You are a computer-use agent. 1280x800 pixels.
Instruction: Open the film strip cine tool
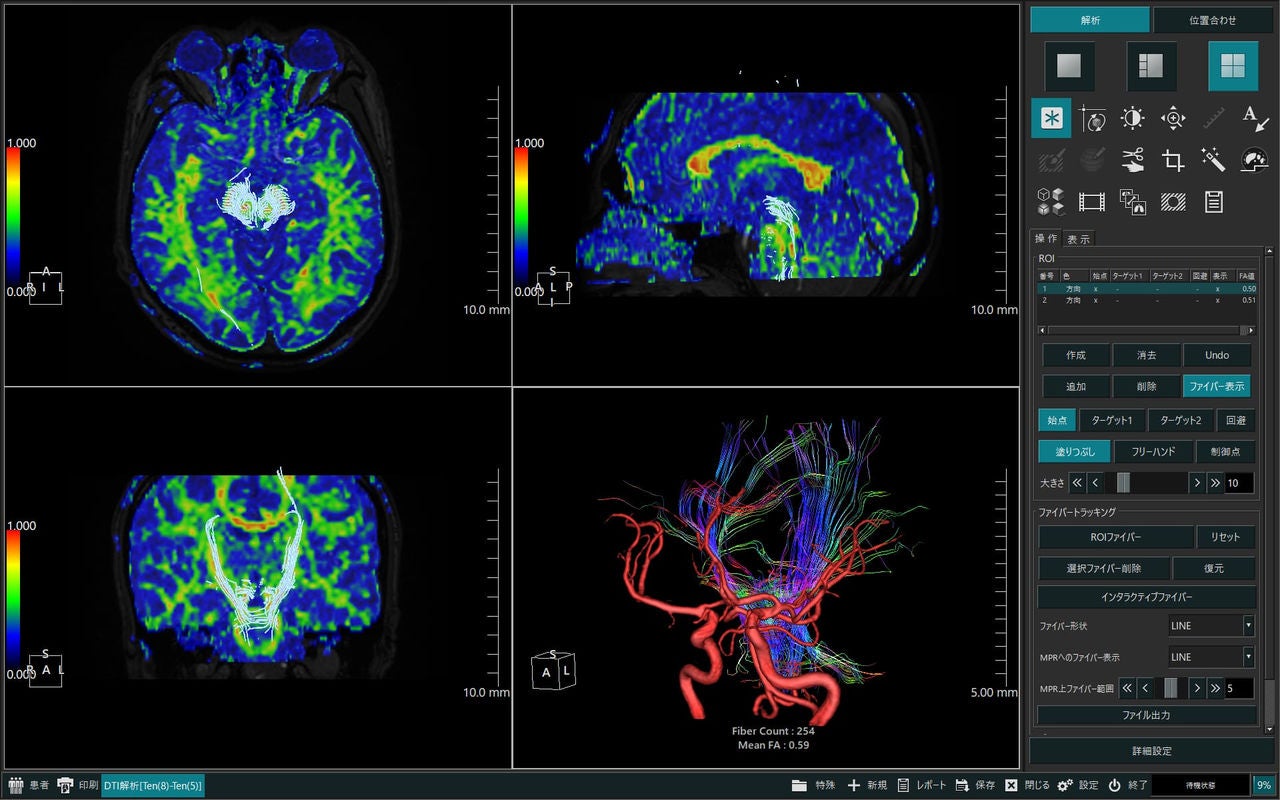1091,201
